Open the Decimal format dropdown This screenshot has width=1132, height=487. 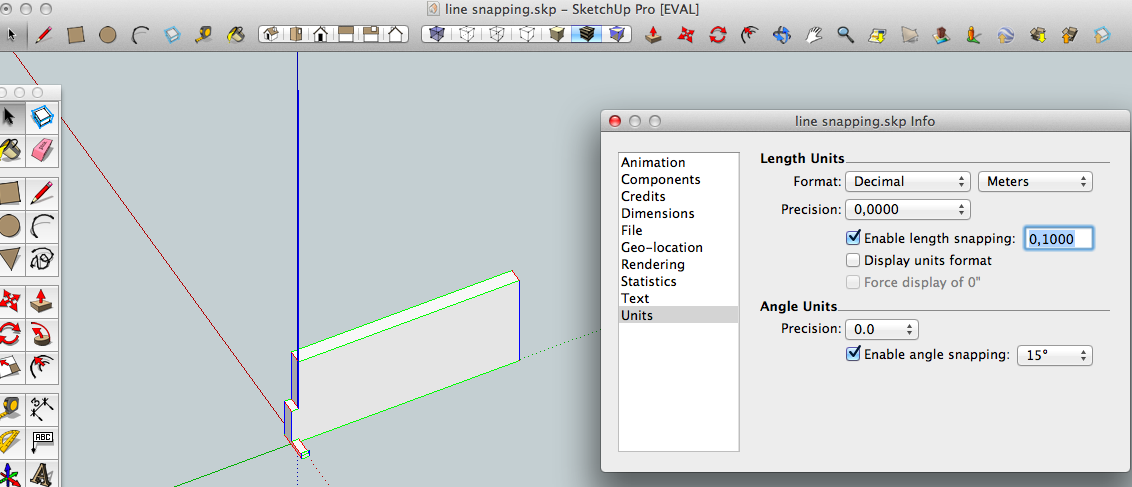(908, 181)
